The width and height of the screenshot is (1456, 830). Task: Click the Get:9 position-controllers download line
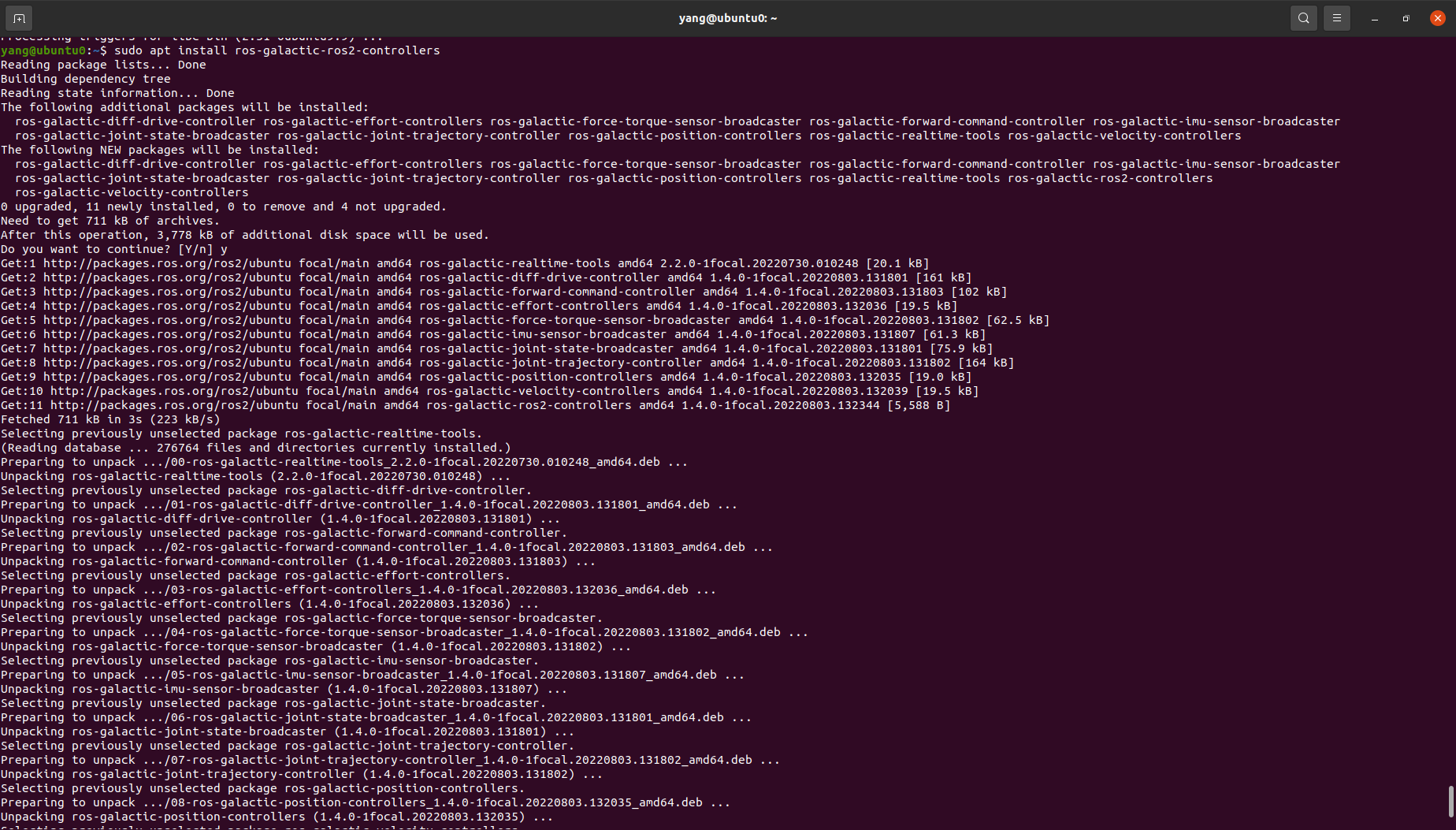486,377
